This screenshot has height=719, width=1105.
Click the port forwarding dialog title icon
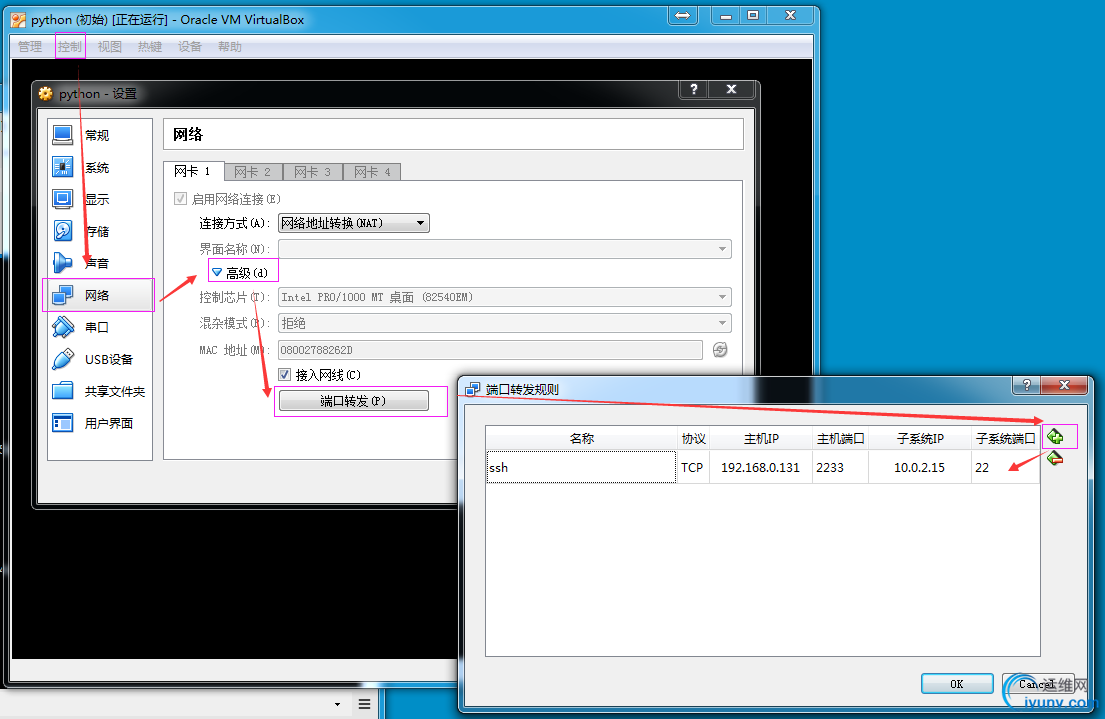click(473, 389)
